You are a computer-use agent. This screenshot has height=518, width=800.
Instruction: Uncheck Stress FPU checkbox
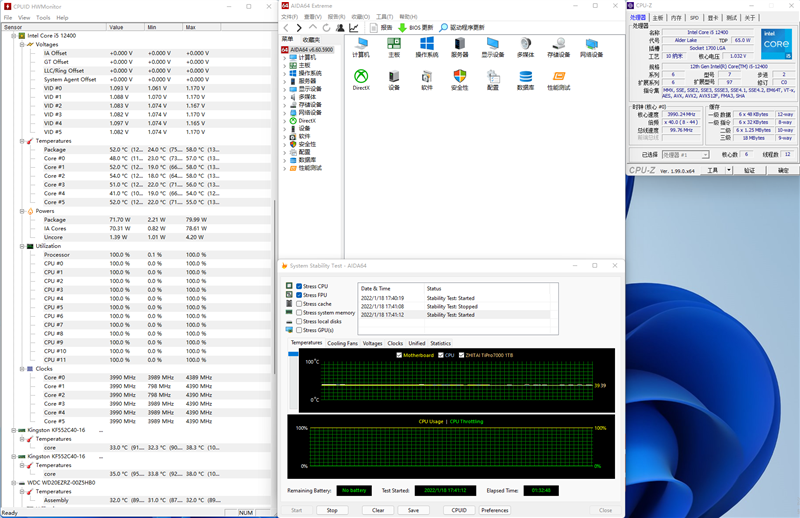(x=299, y=295)
